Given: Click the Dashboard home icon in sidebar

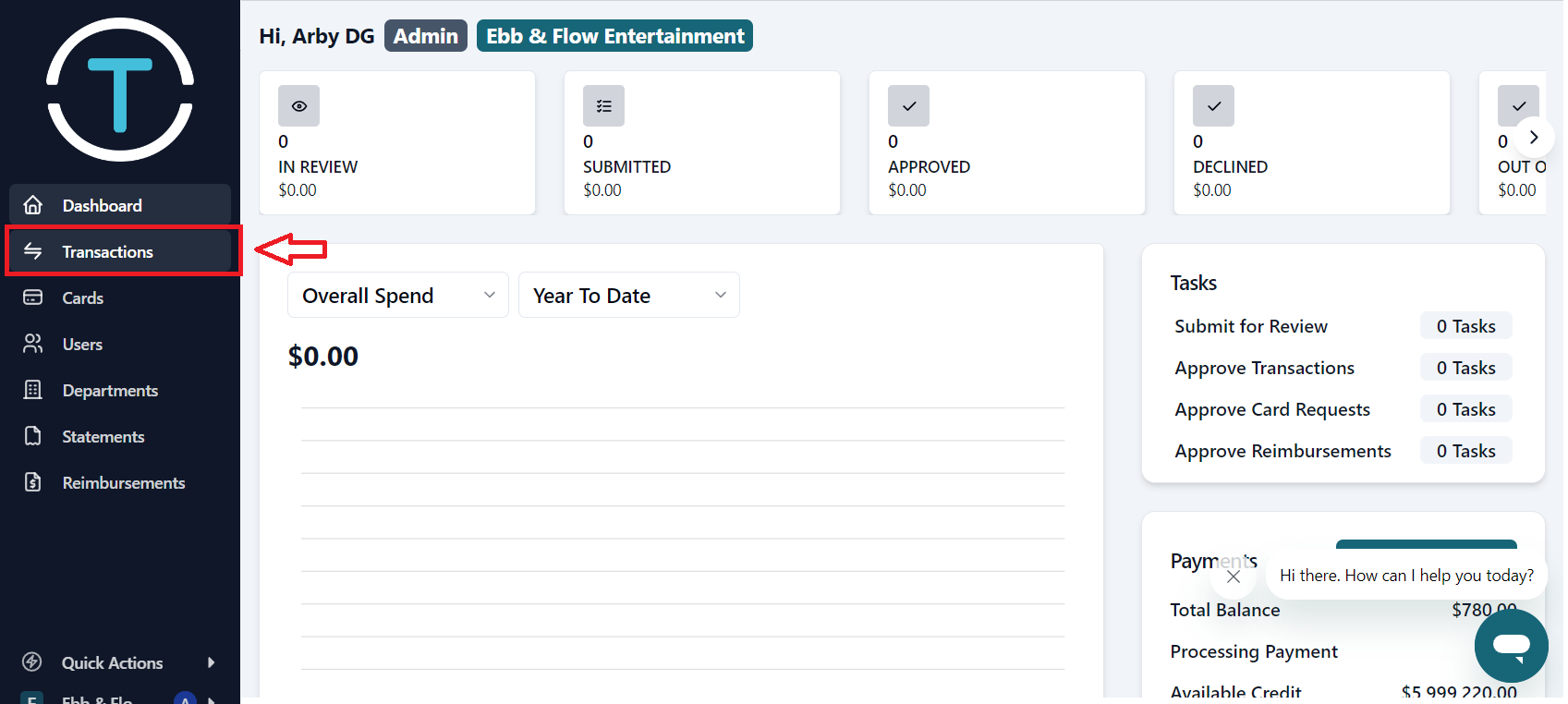Looking at the screenshot, I should point(33,205).
